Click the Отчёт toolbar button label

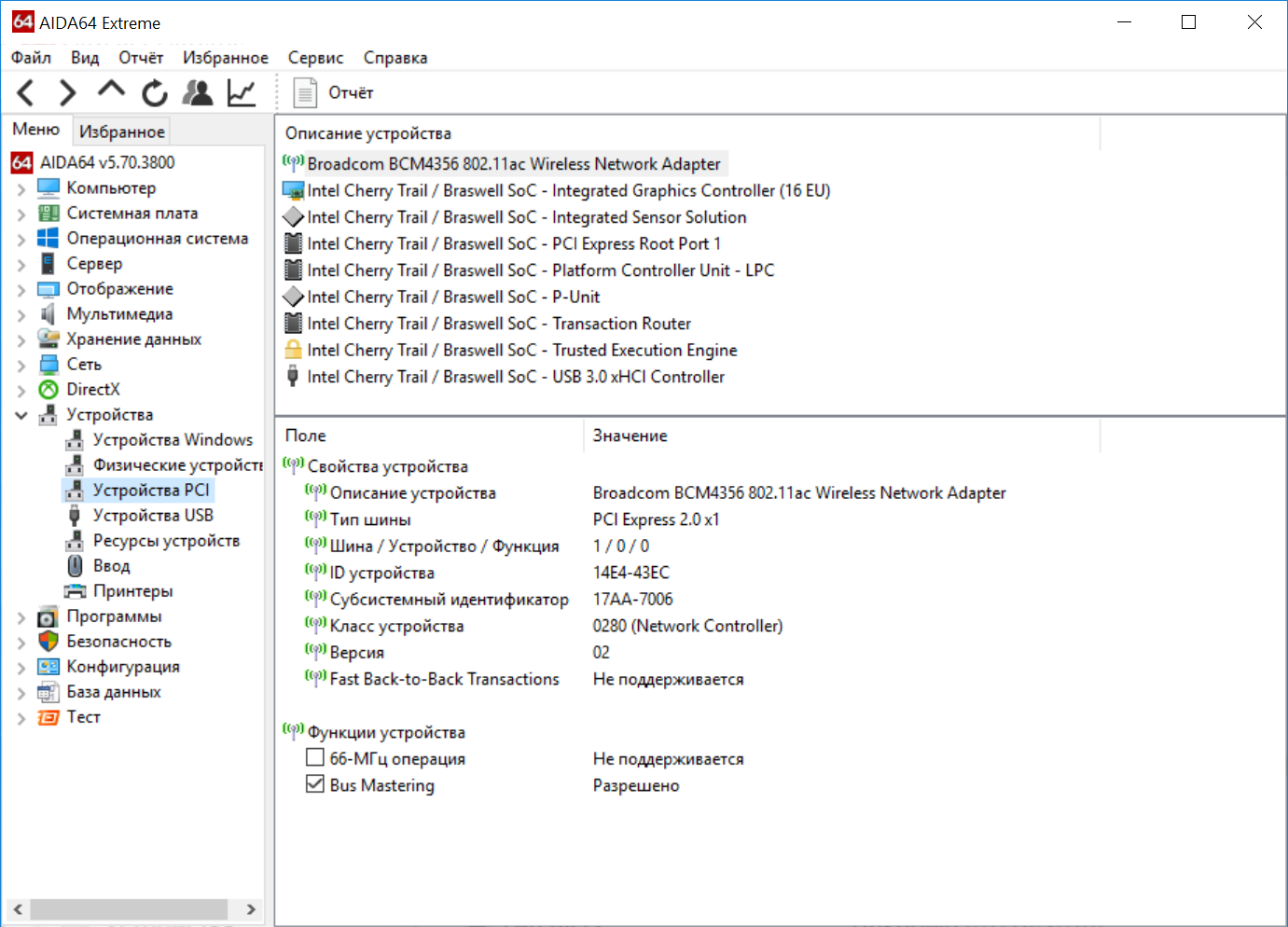351,92
